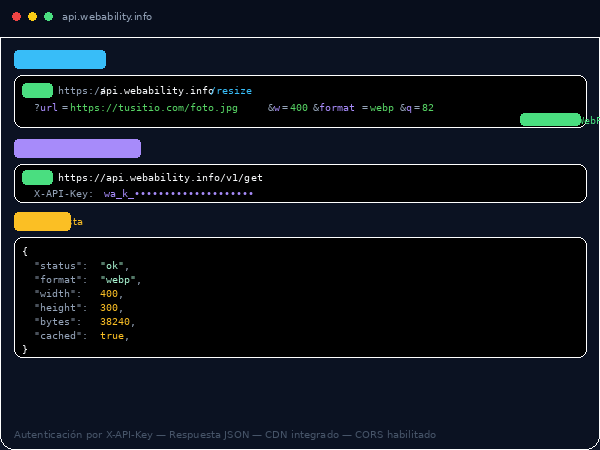This screenshot has width=600, height=450.
Task: Click the "status": "ok" line in JSON
Action: coord(82,266)
